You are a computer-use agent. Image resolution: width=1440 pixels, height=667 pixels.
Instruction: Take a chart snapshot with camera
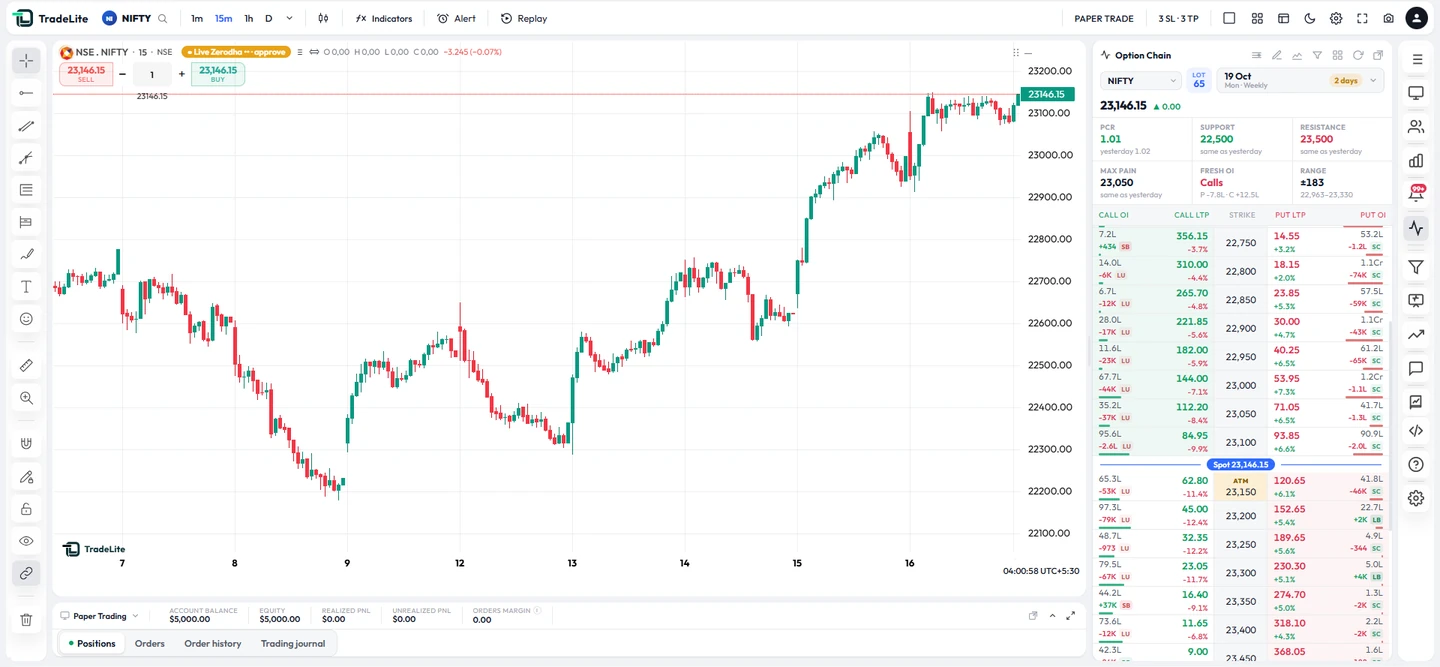tap(1389, 18)
